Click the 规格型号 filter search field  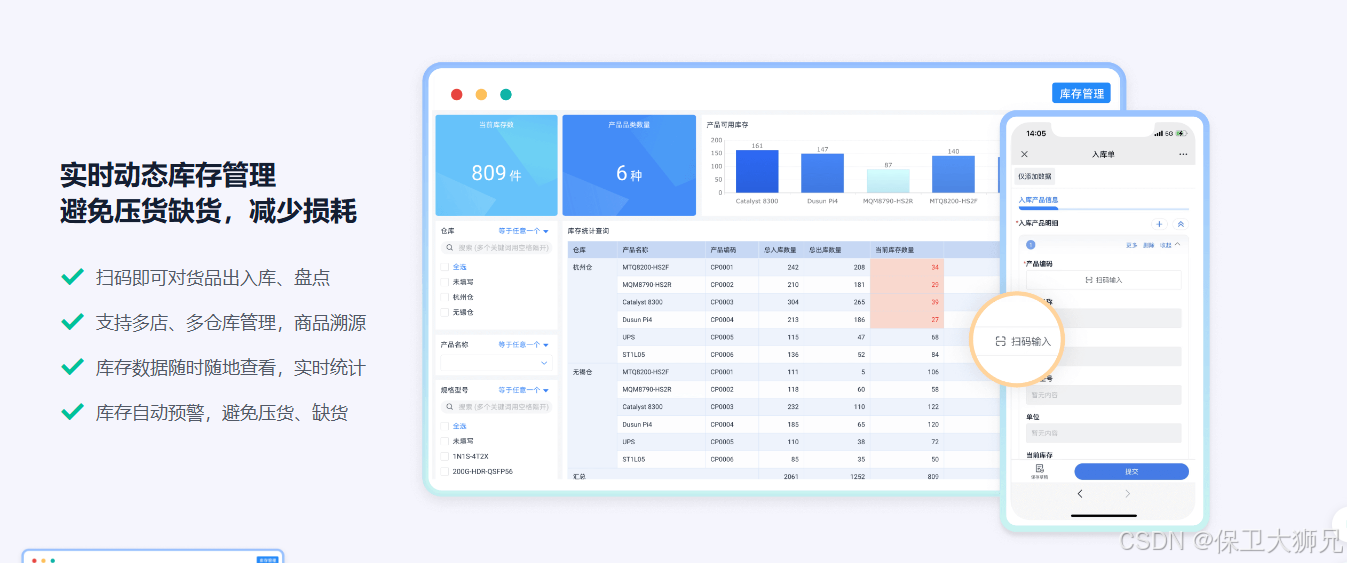[x=496, y=407]
